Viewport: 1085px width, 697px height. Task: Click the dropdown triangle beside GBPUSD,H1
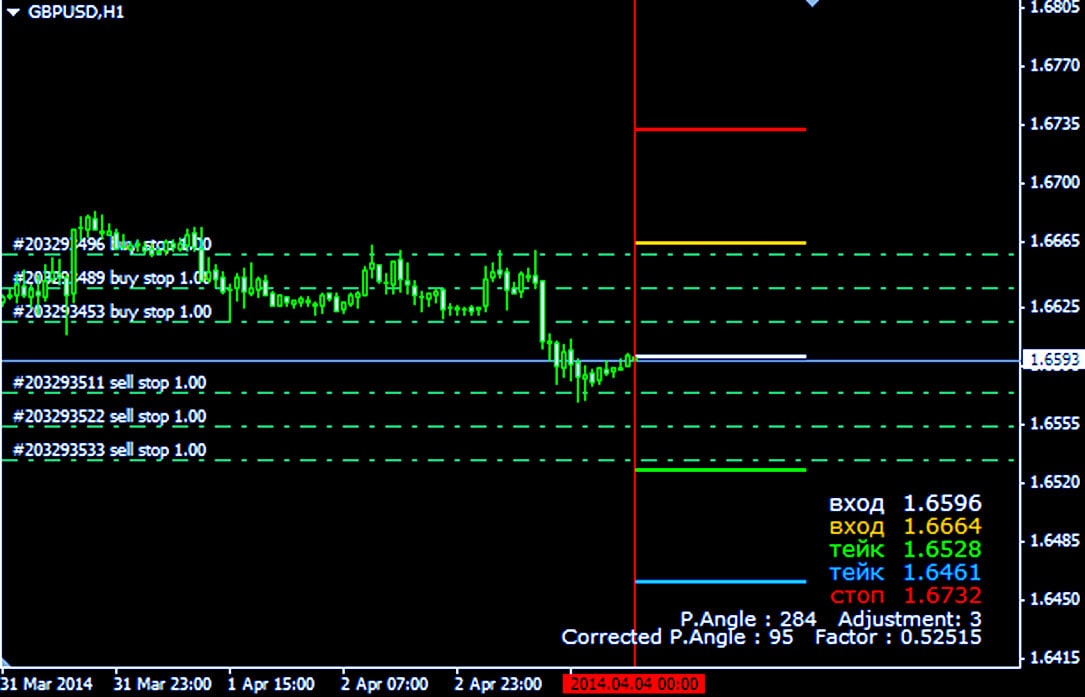(13, 11)
